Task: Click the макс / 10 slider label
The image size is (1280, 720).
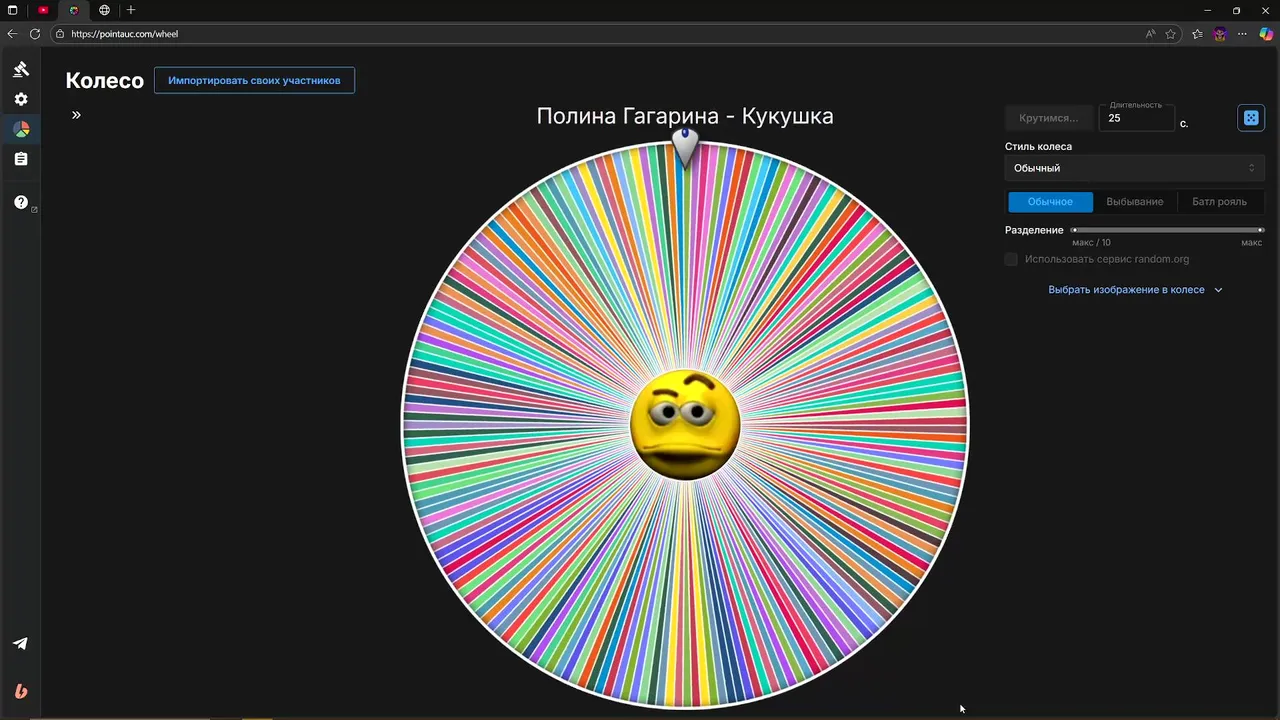Action: (x=1091, y=243)
